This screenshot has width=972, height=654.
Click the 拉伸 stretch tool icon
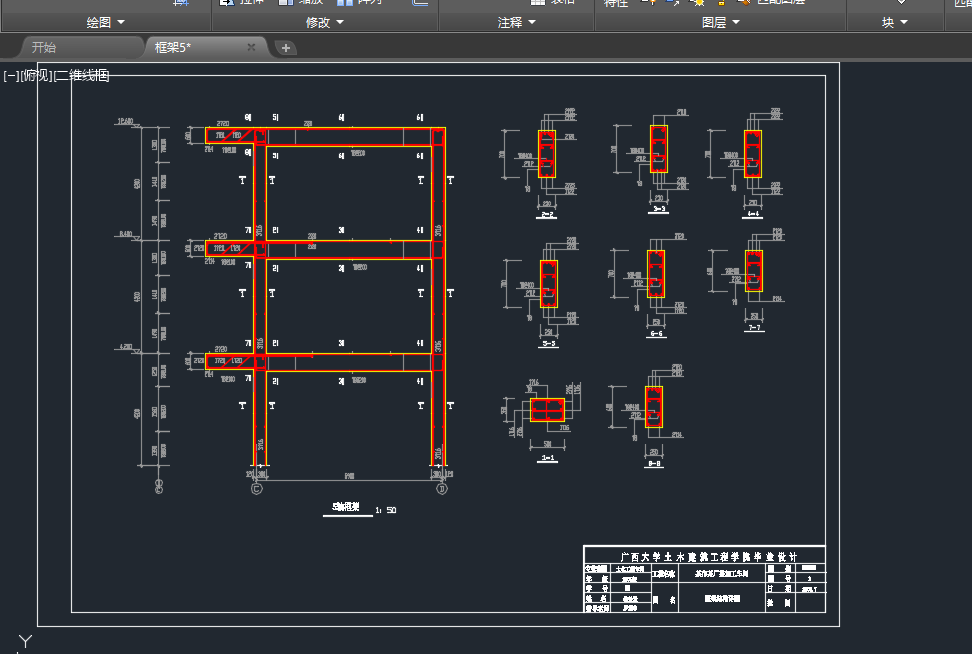(226, 2)
